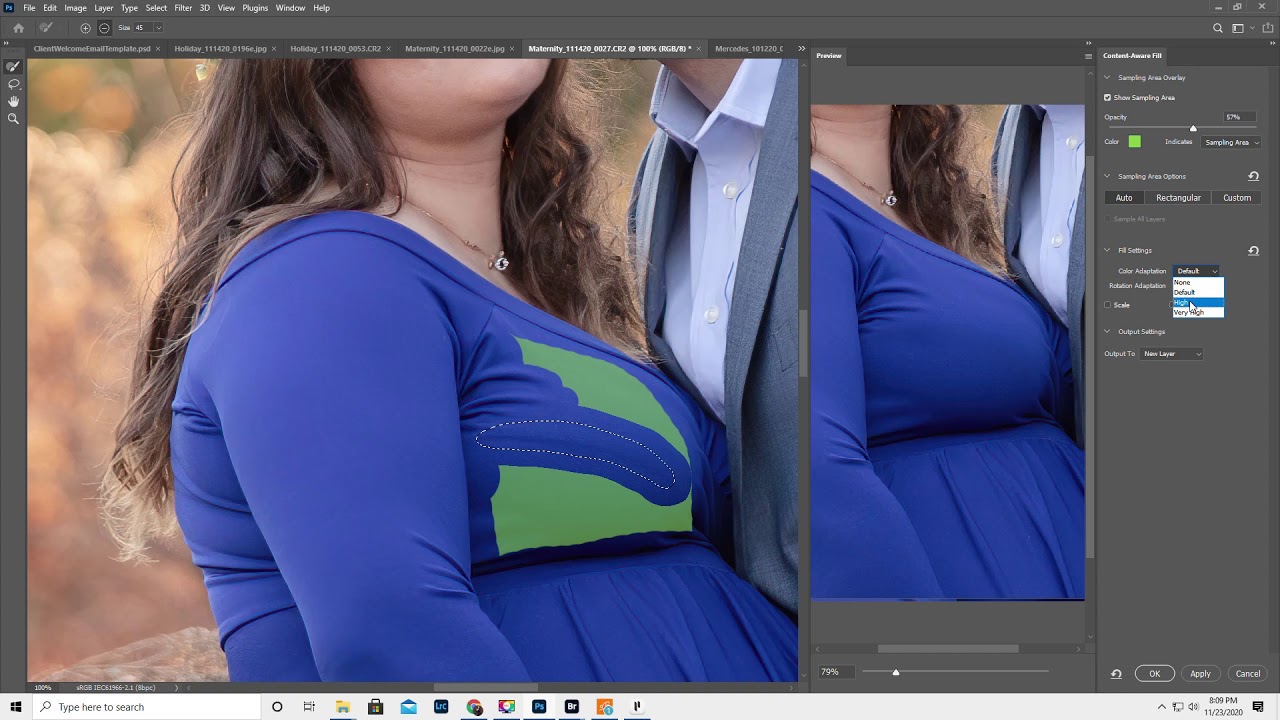Click the Sample All Layers checkbox
Image resolution: width=1280 pixels, height=720 pixels.
click(x=1107, y=219)
